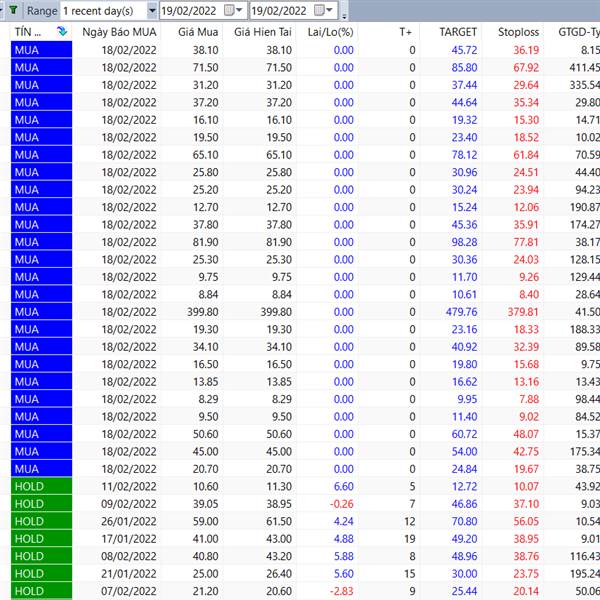
Task: Click Stoploss value 56.05
Action: tap(526, 521)
